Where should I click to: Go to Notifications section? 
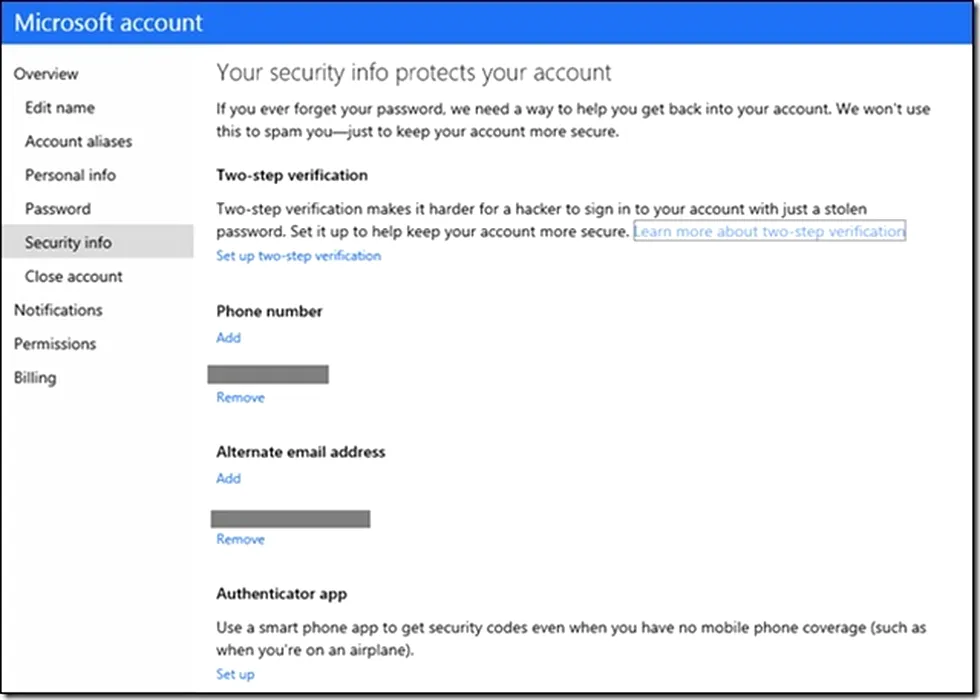click(x=58, y=310)
